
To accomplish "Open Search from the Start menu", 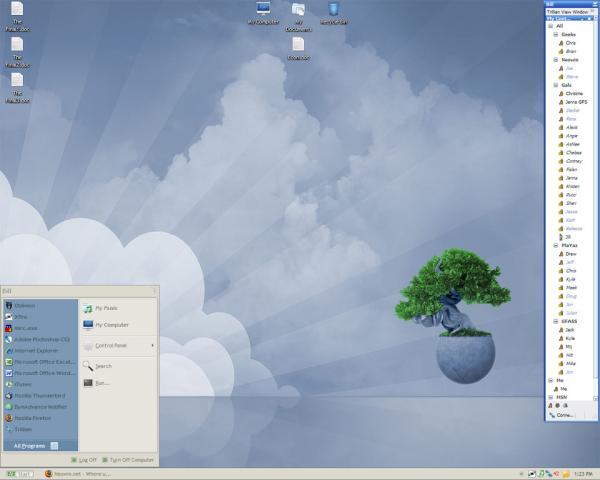I will pyautogui.click(x=102, y=366).
